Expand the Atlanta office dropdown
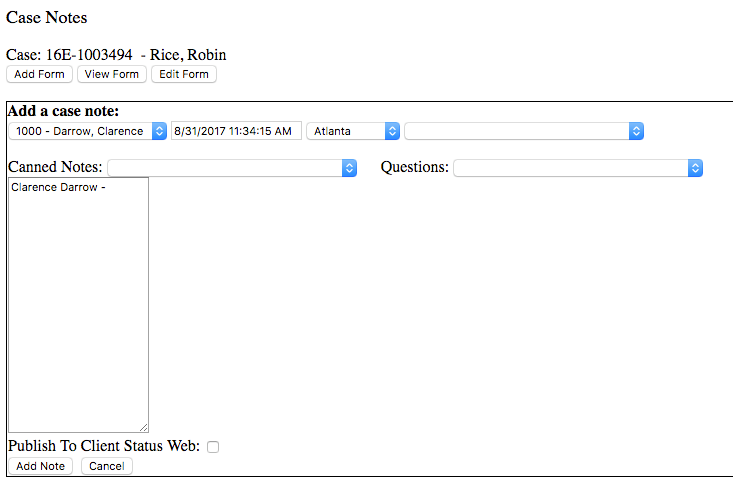Viewport: 733px width, 485px height. pos(353,131)
